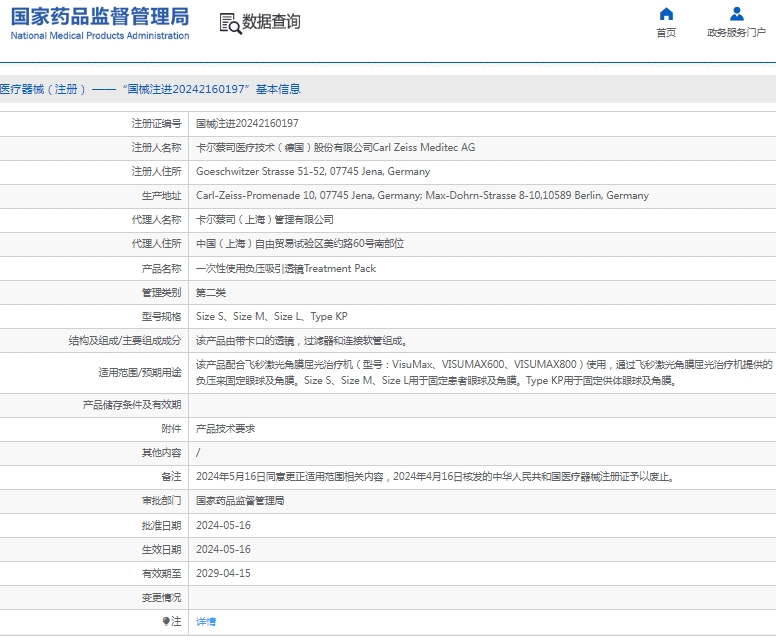Click the home icon labeled 首页

click(x=666, y=14)
